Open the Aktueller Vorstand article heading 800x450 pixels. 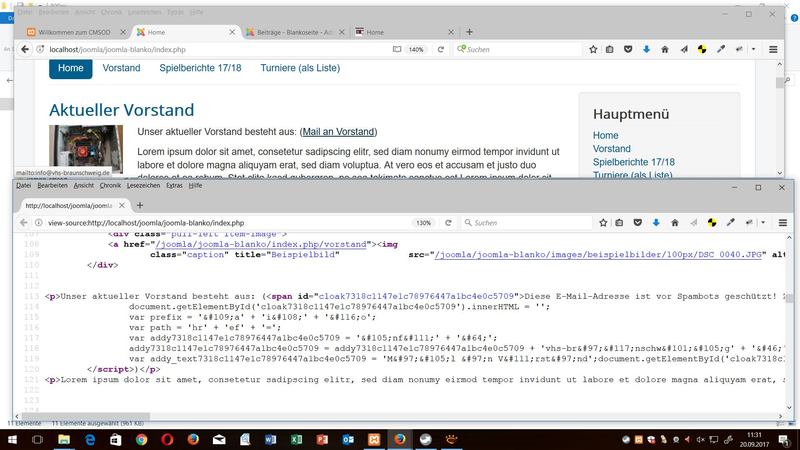tap(121, 110)
